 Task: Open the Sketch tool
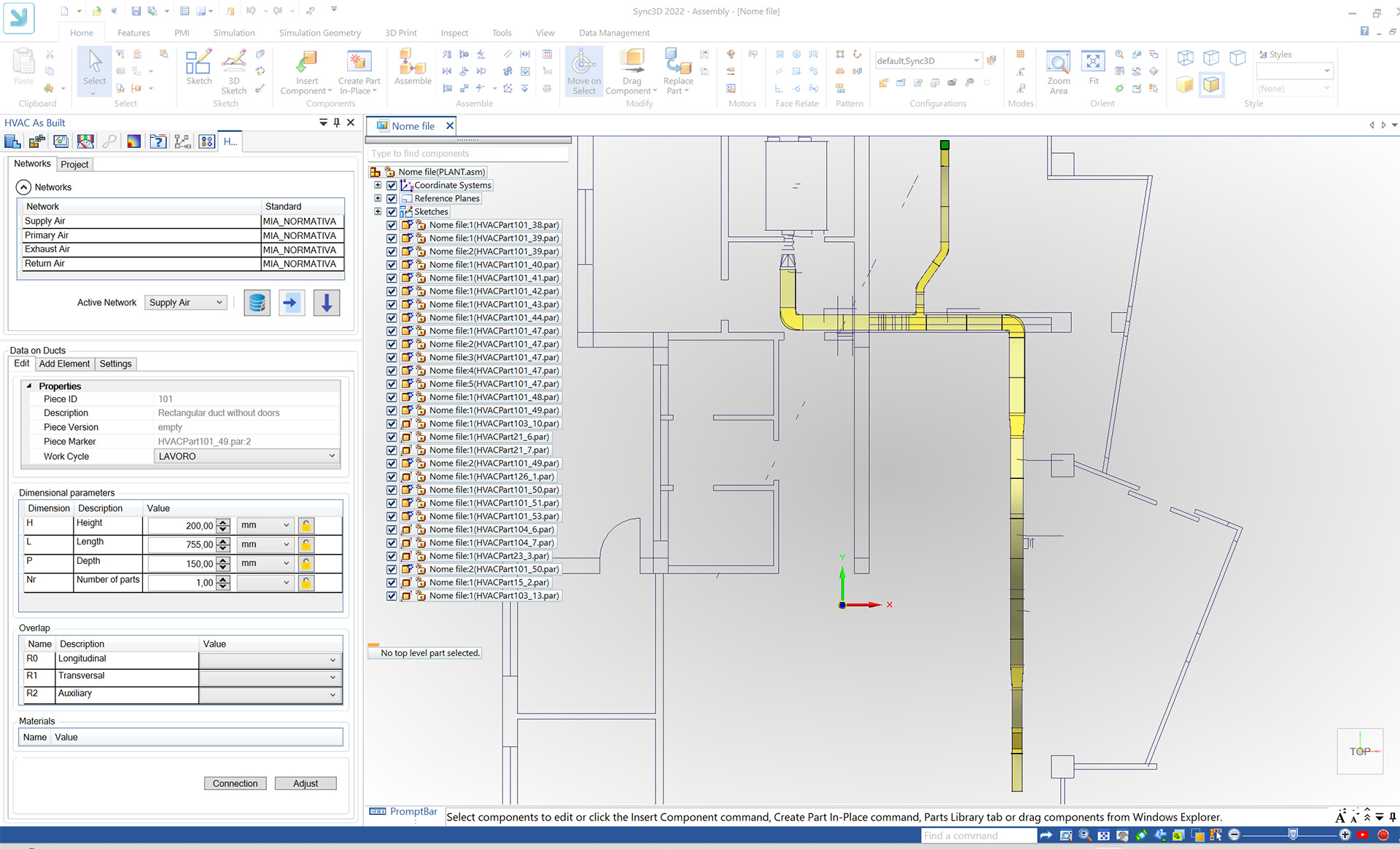pos(198,68)
